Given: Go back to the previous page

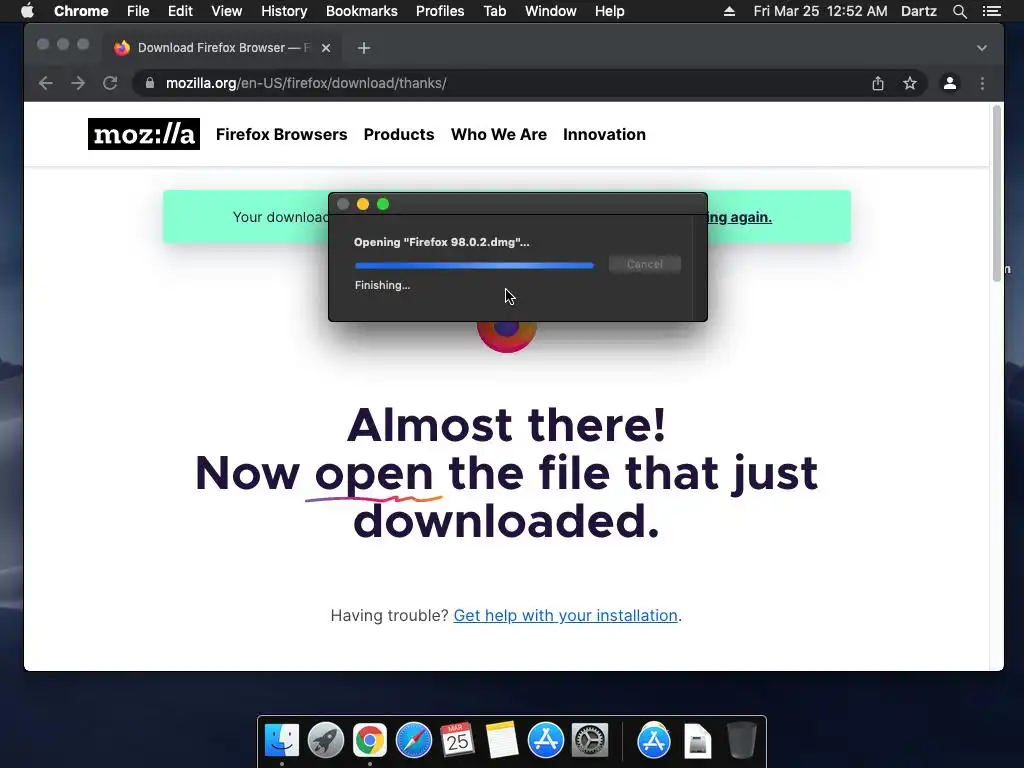Looking at the screenshot, I should 46,83.
